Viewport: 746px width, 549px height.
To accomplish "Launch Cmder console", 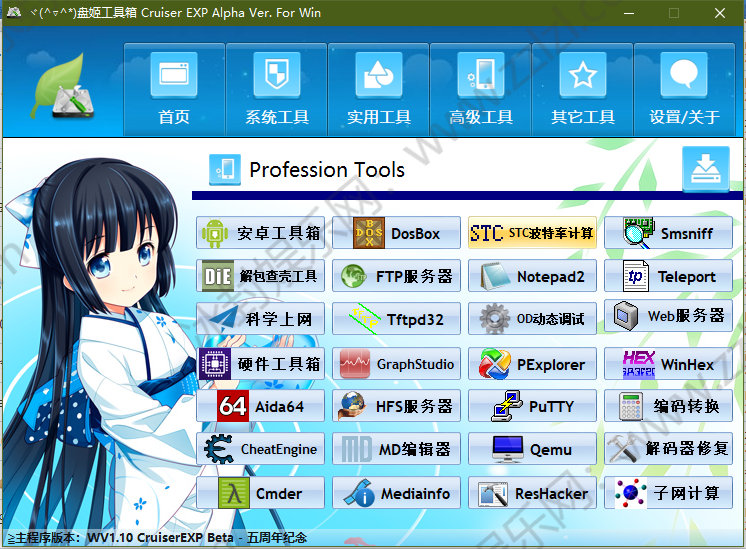I will tap(261, 493).
